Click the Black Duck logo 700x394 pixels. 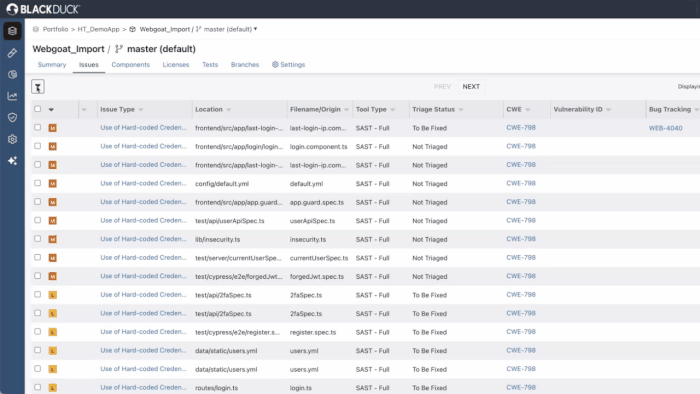click(43, 9)
